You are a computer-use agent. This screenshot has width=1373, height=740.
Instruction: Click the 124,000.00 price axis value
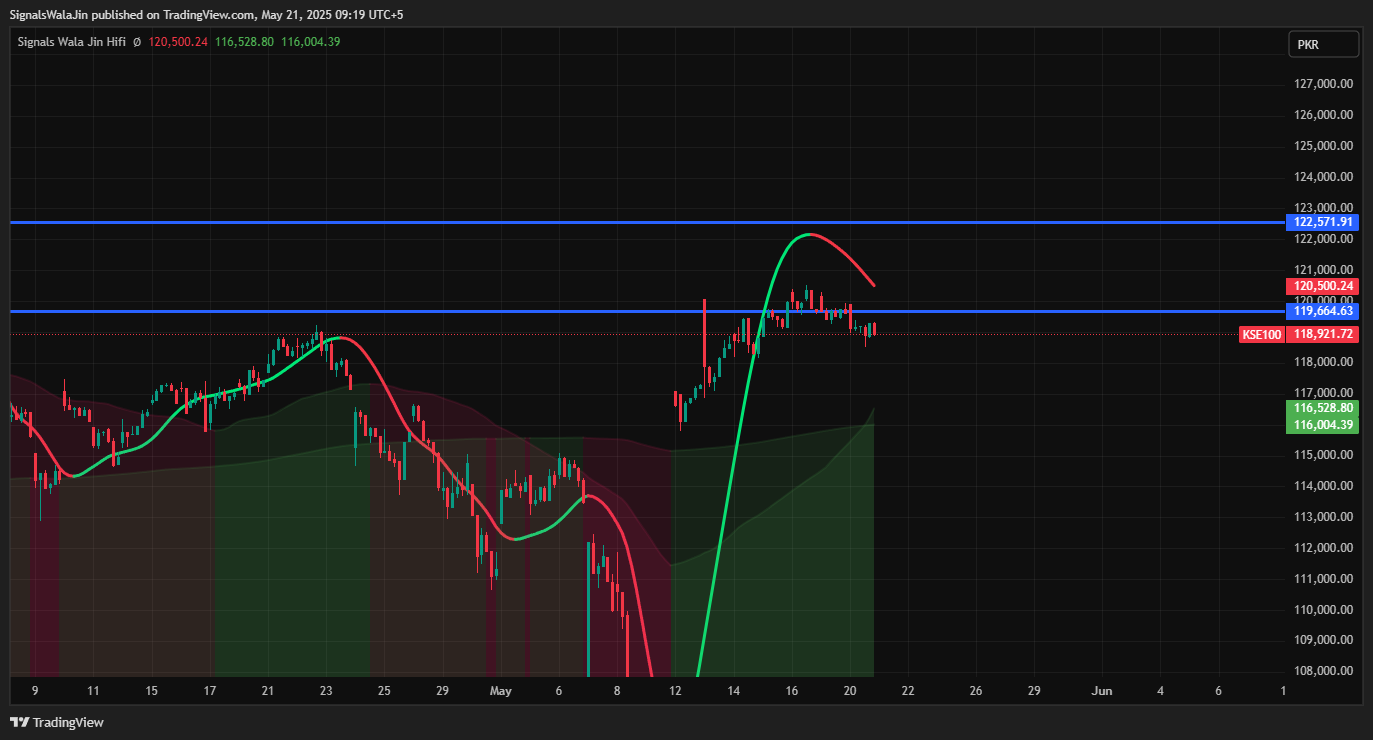click(1323, 177)
